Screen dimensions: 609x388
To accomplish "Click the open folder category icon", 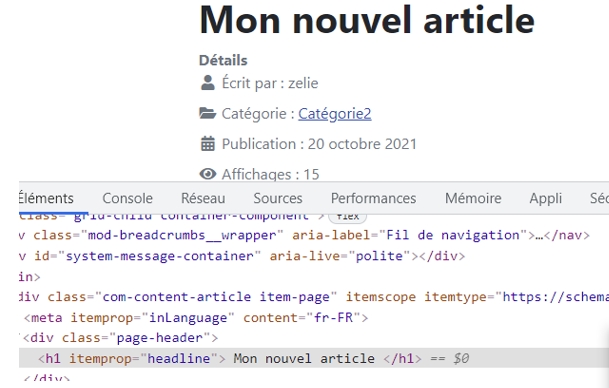I will (x=207, y=113).
